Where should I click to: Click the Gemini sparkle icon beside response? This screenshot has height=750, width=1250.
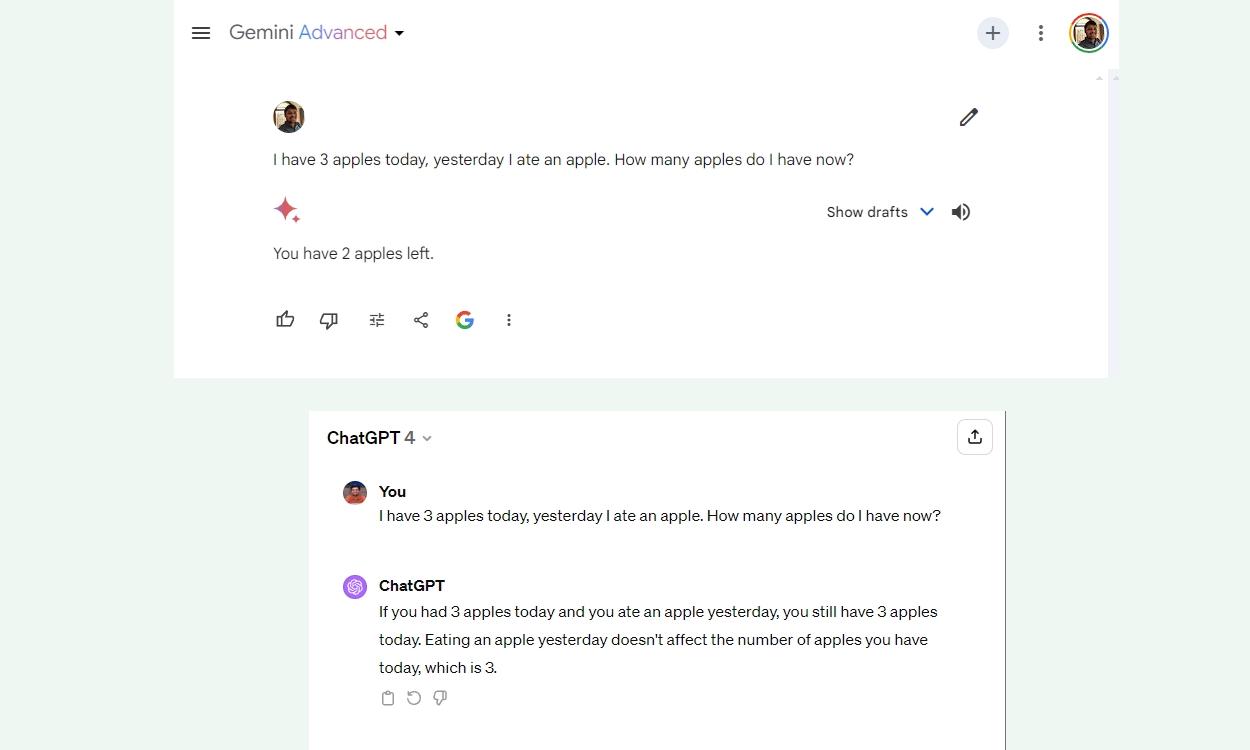click(287, 210)
